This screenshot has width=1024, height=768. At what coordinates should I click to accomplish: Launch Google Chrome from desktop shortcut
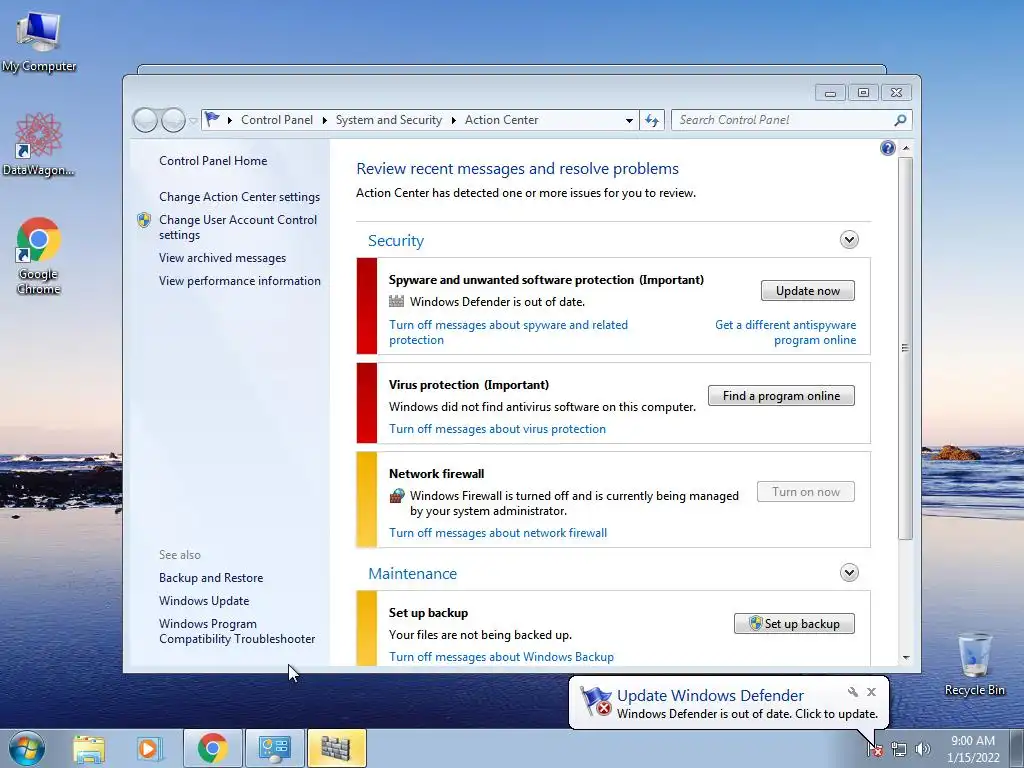point(39,255)
